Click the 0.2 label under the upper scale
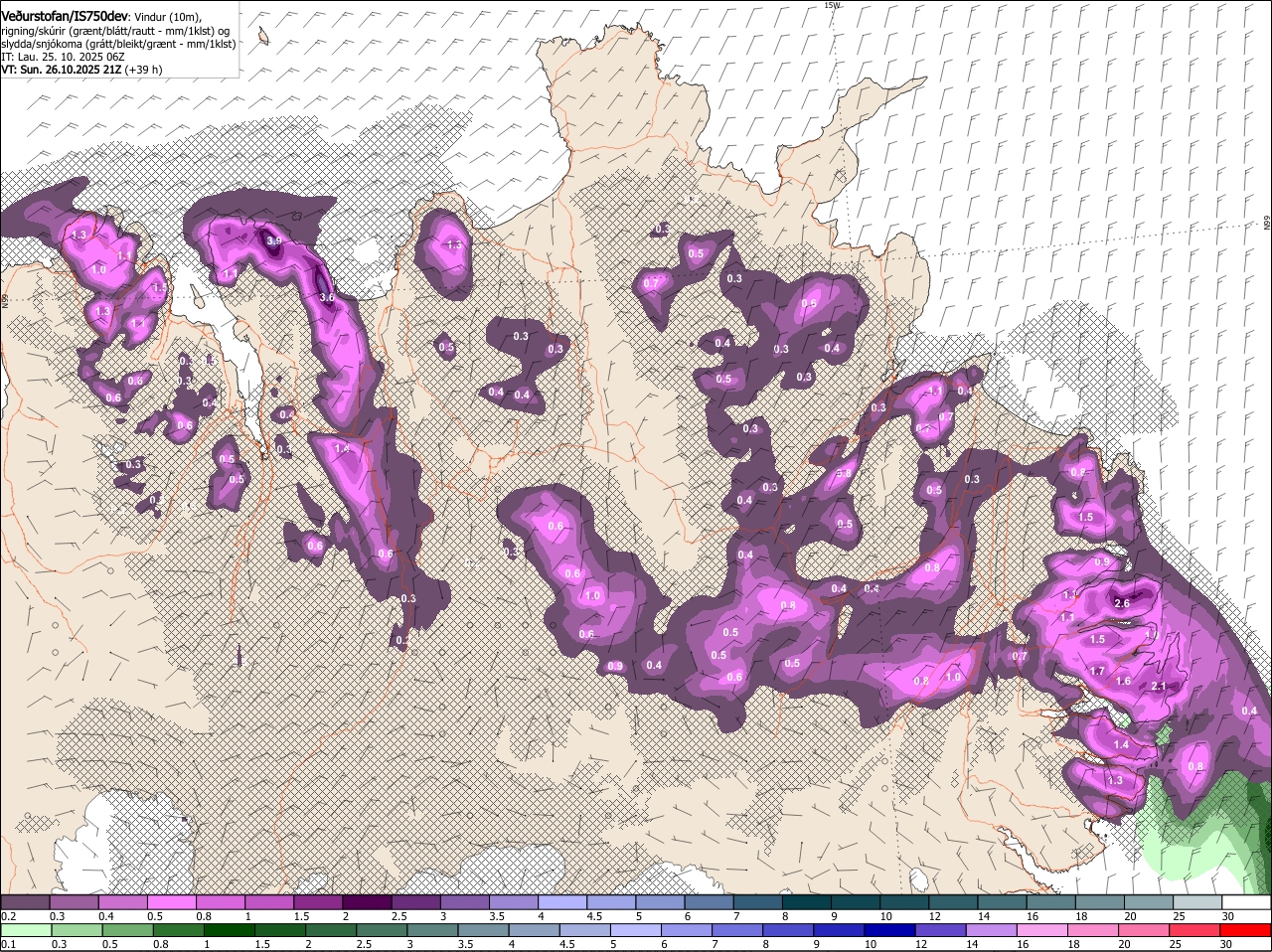Viewport: 1272px width, 952px height. [x=8, y=916]
